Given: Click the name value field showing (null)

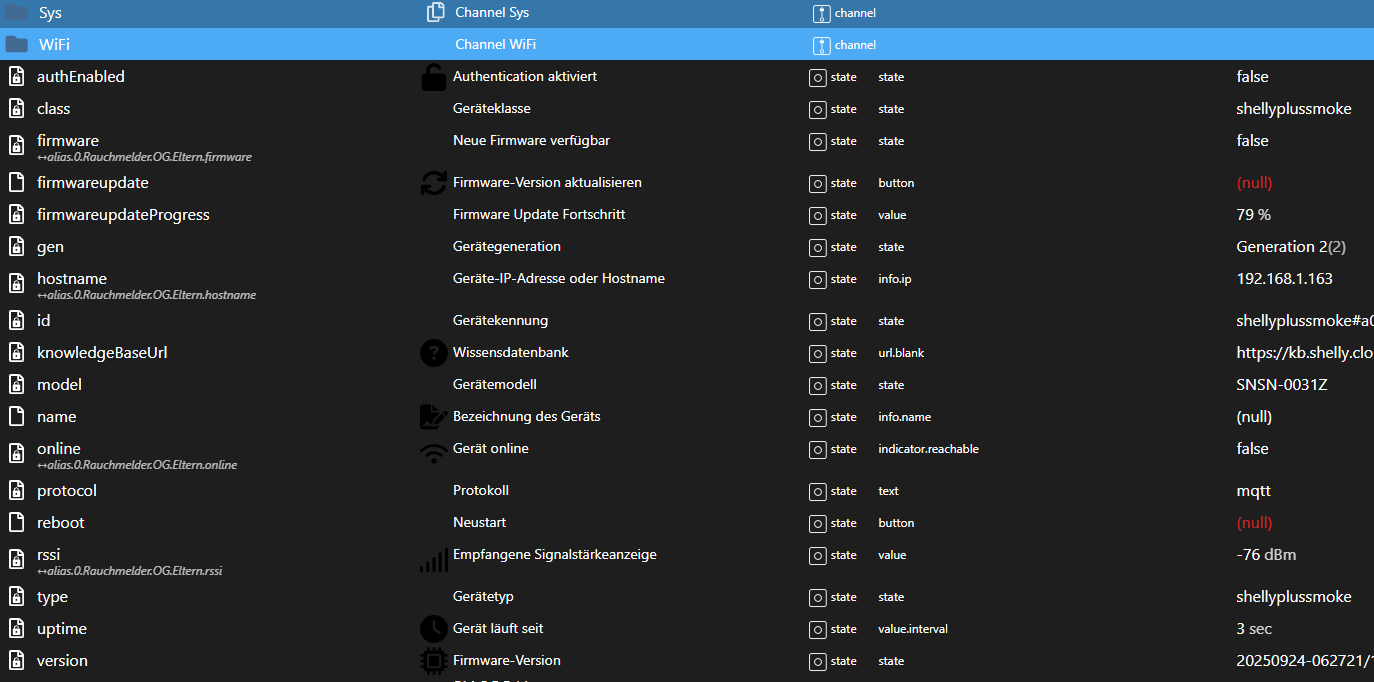Looking at the screenshot, I should pyautogui.click(x=1254, y=417).
